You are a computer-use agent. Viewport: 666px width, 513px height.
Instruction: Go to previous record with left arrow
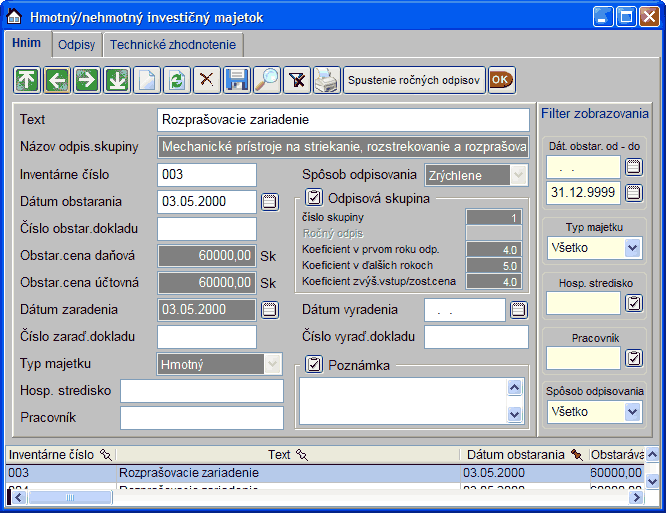tap(57, 80)
